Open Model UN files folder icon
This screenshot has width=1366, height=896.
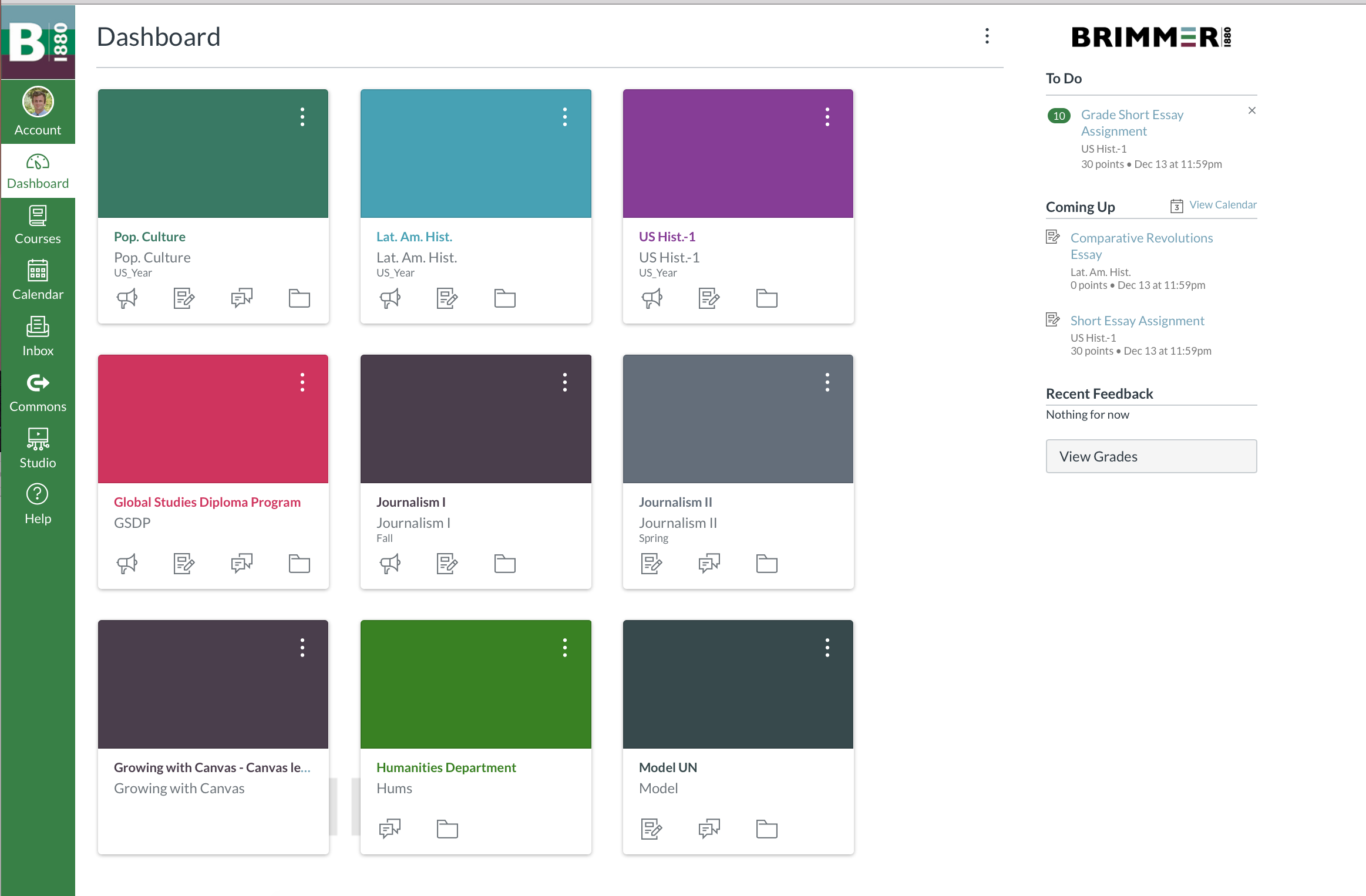click(x=766, y=829)
